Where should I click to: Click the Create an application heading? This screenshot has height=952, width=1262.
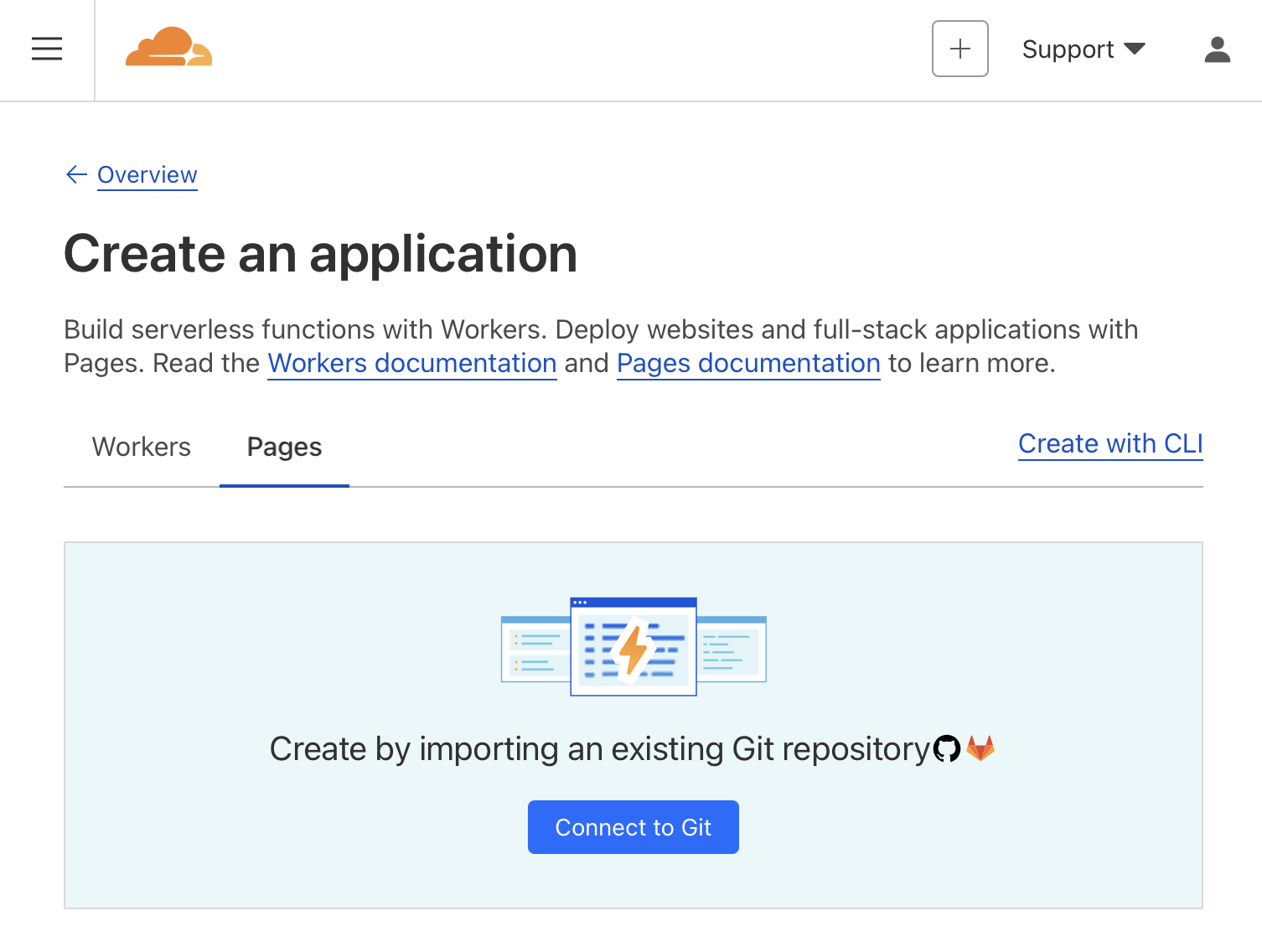(321, 253)
